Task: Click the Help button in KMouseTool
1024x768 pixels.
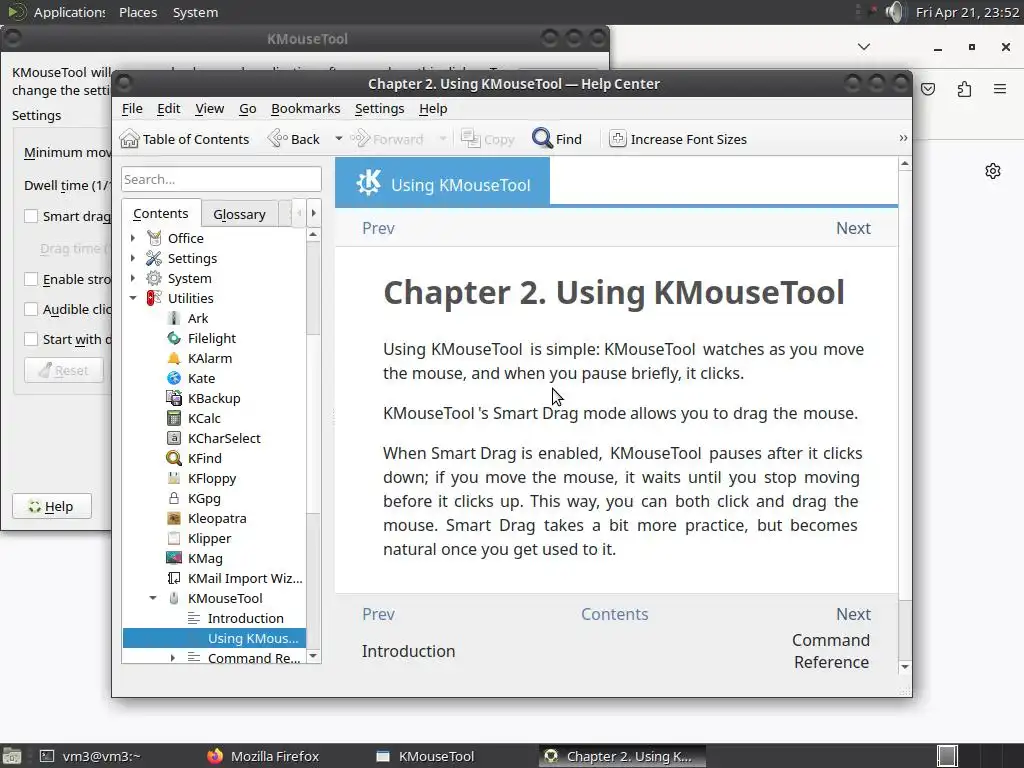Action: pyautogui.click(x=52, y=507)
